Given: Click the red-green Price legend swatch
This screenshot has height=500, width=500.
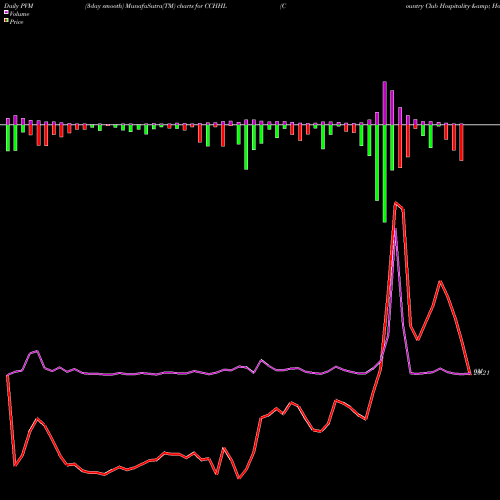Looking at the screenshot, I should coord(6,21).
